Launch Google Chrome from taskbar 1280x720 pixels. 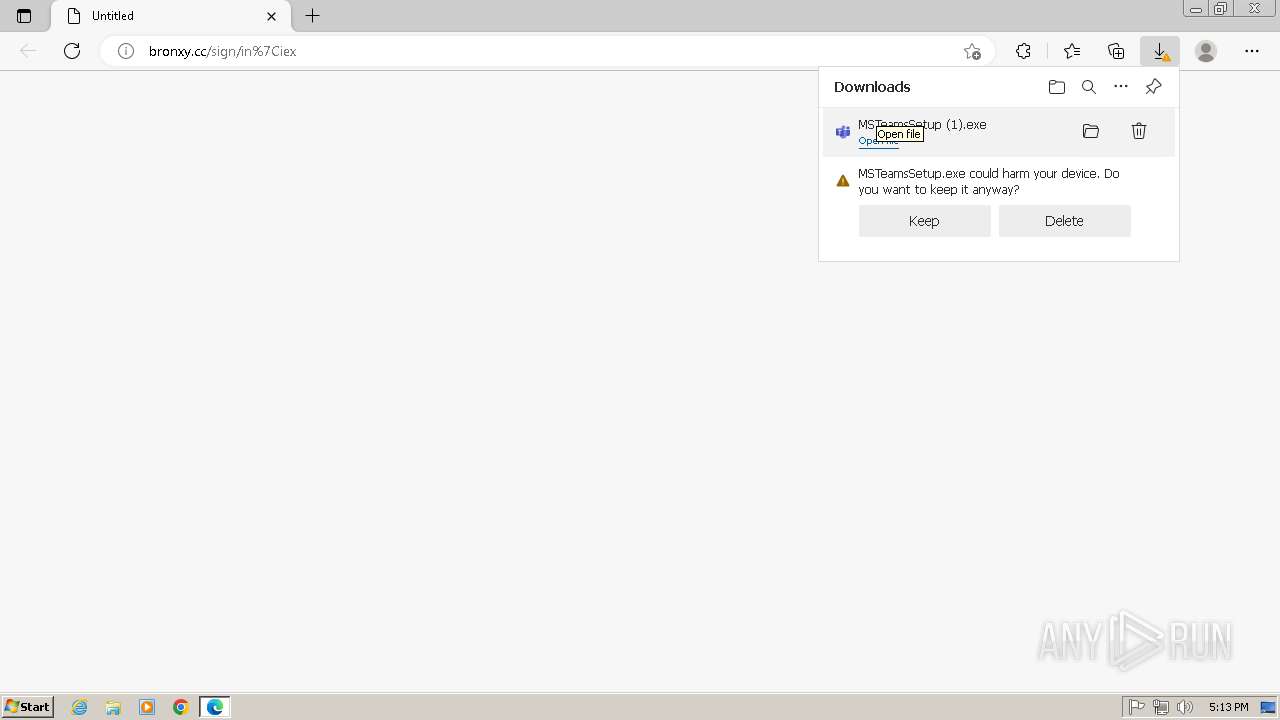pyautogui.click(x=181, y=707)
